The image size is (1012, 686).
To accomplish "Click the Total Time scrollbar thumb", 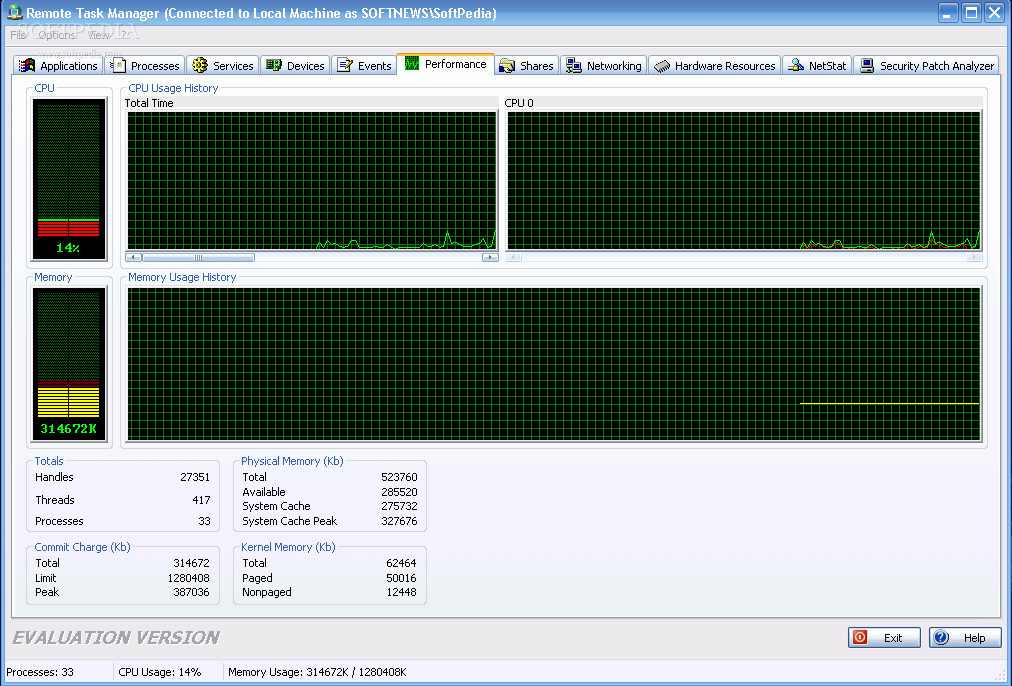I will [x=198, y=257].
